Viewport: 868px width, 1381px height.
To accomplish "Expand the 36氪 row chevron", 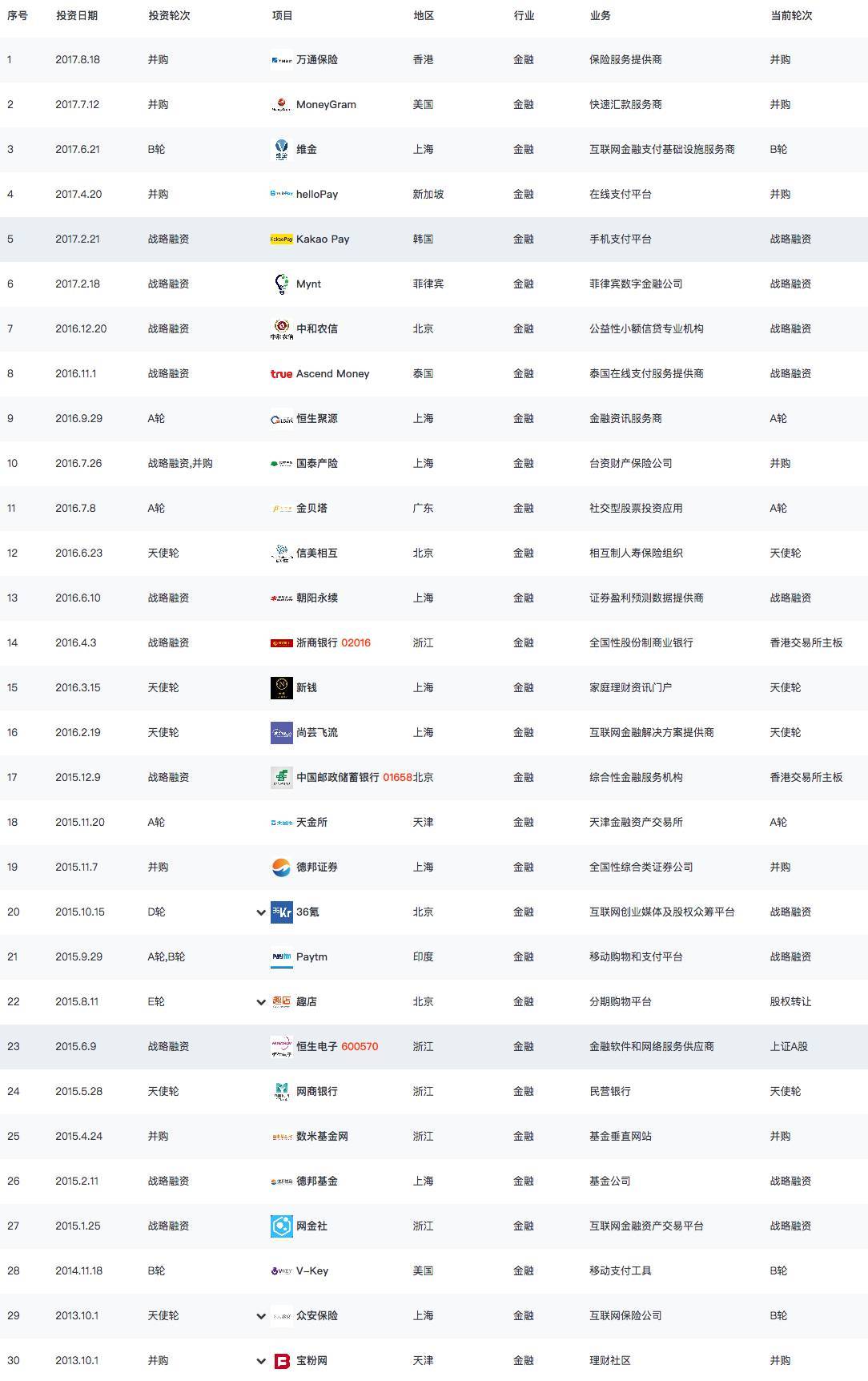I will tap(261, 912).
